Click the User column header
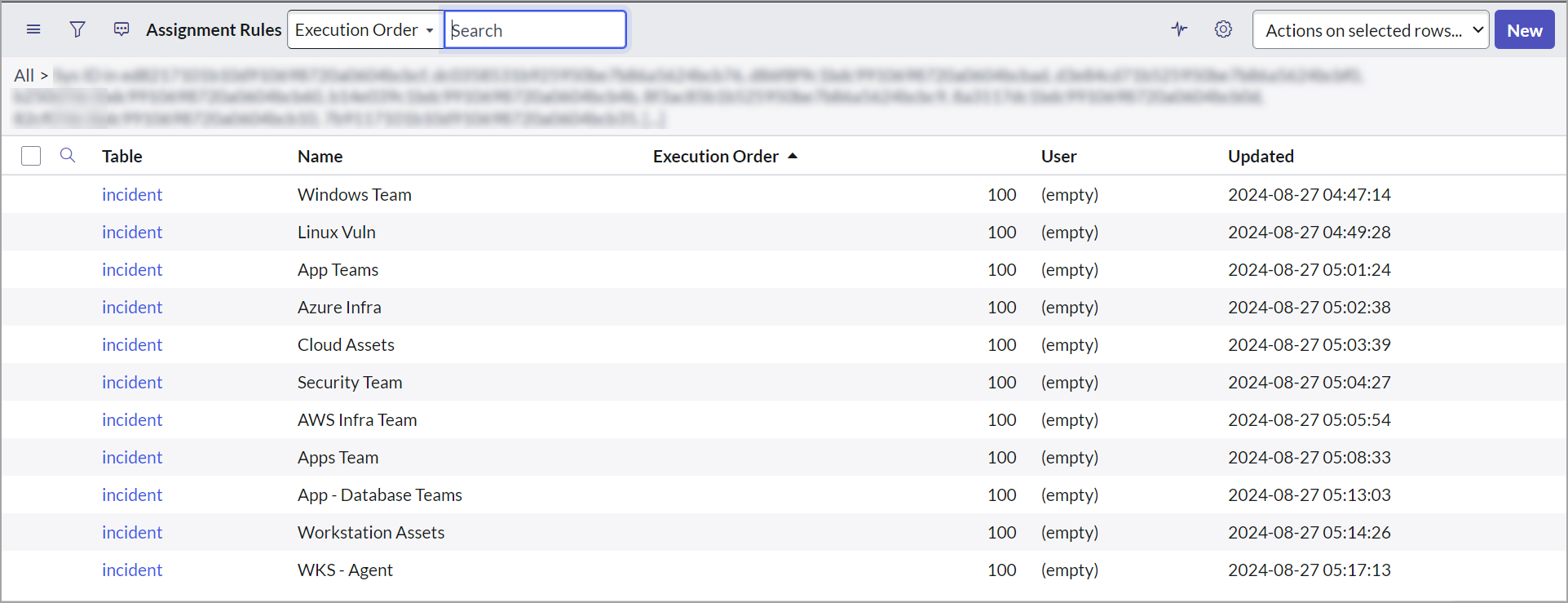 [1058, 156]
